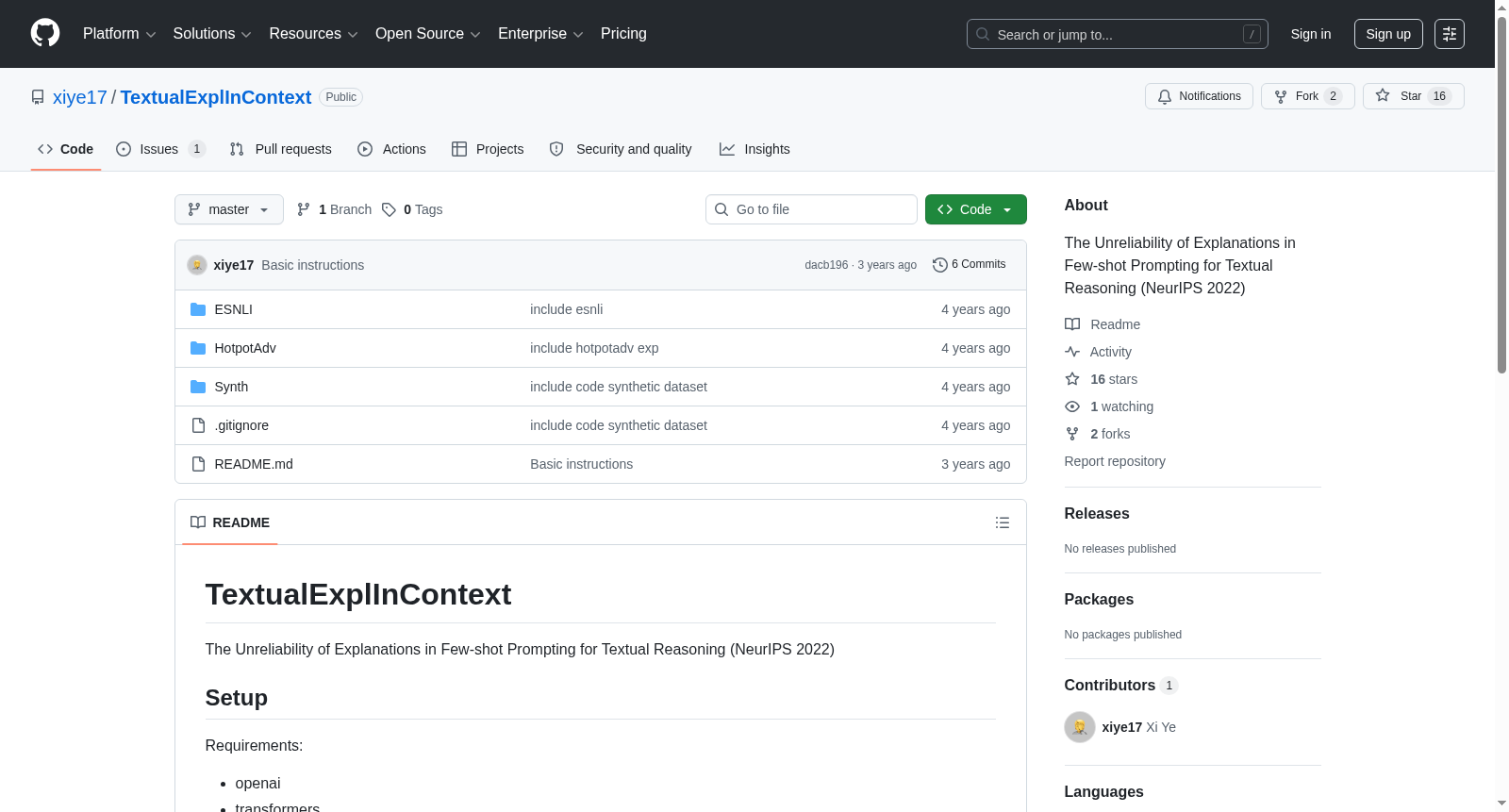Click the tag icon beside 0 Tags
This screenshot has height=812, width=1509.
tap(389, 209)
